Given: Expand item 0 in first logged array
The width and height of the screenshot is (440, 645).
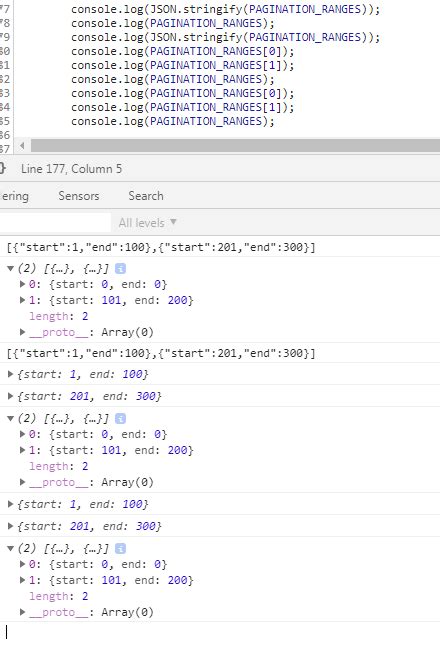Looking at the screenshot, I should coord(23,284).
